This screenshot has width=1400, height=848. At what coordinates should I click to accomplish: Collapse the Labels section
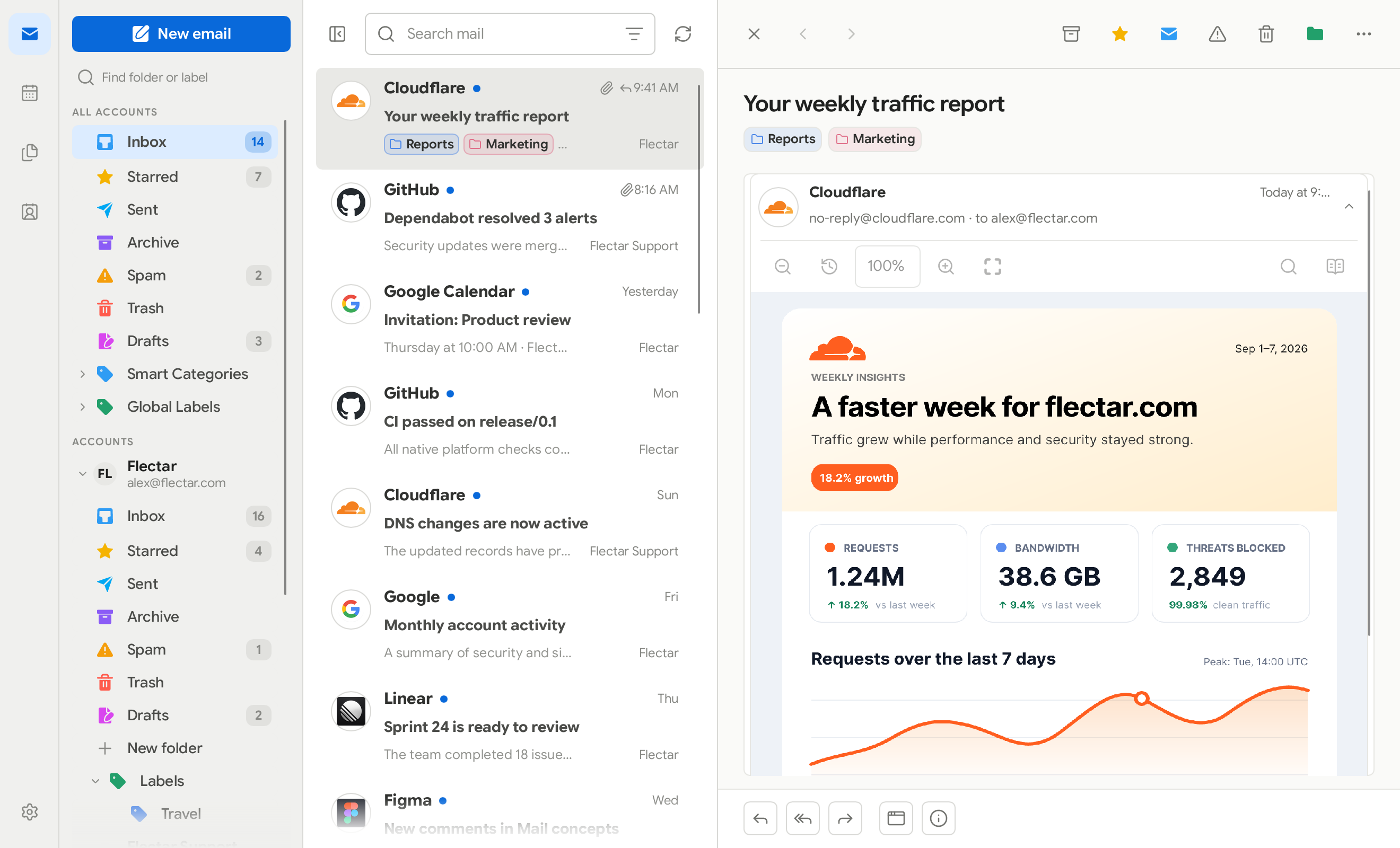point(95,781)
